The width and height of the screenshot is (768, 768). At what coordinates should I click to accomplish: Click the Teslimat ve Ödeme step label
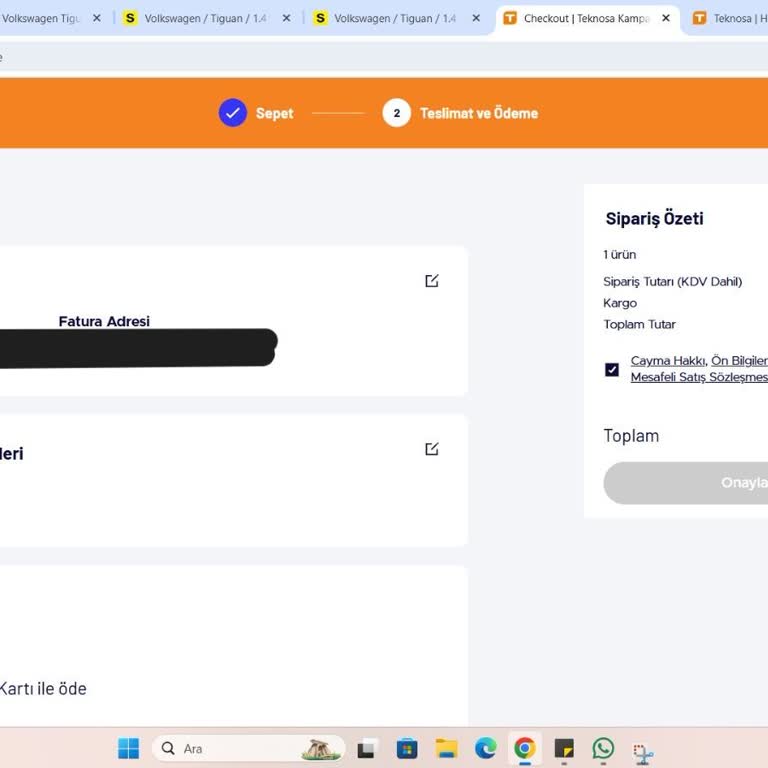479,113
